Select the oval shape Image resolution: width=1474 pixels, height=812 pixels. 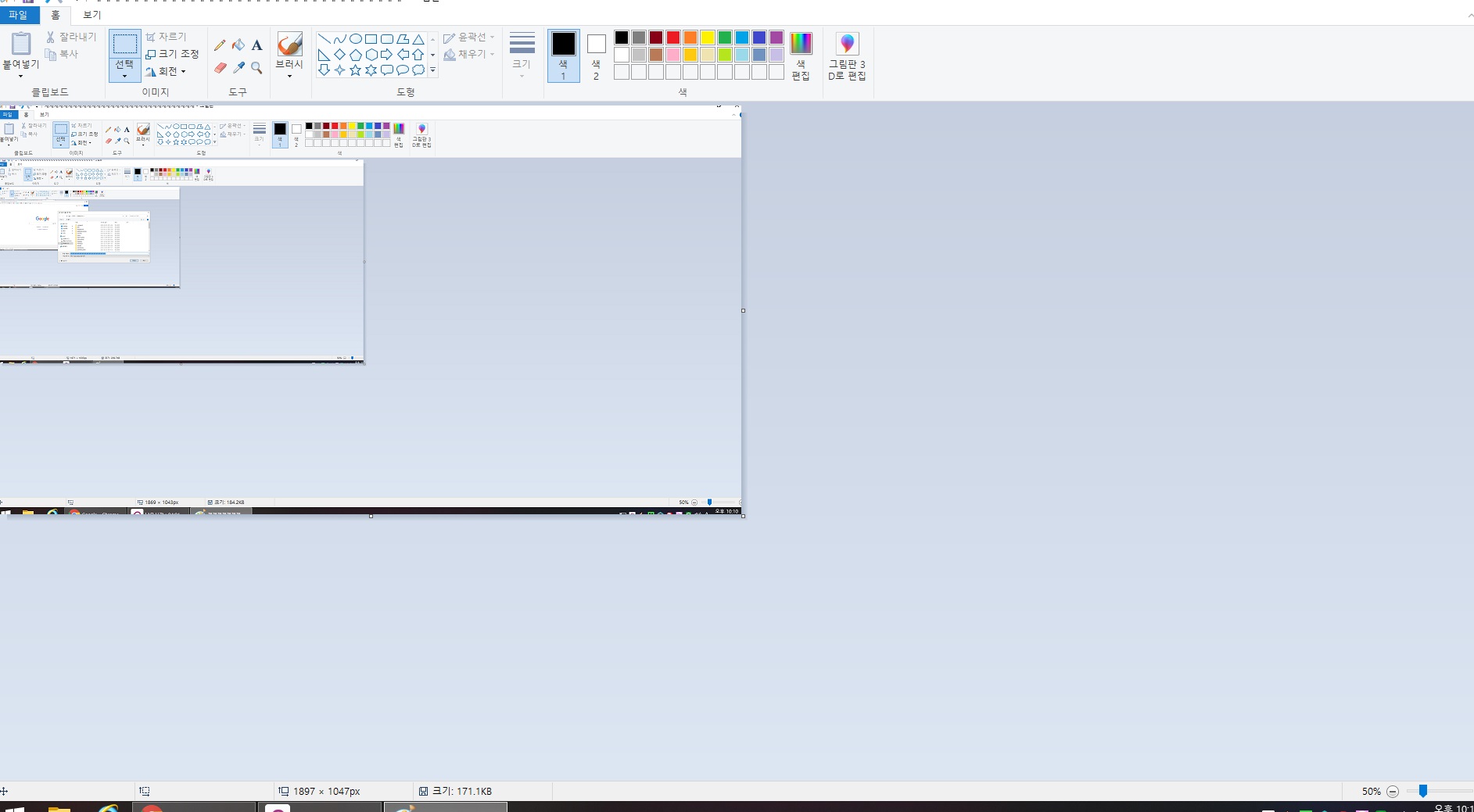355,38
